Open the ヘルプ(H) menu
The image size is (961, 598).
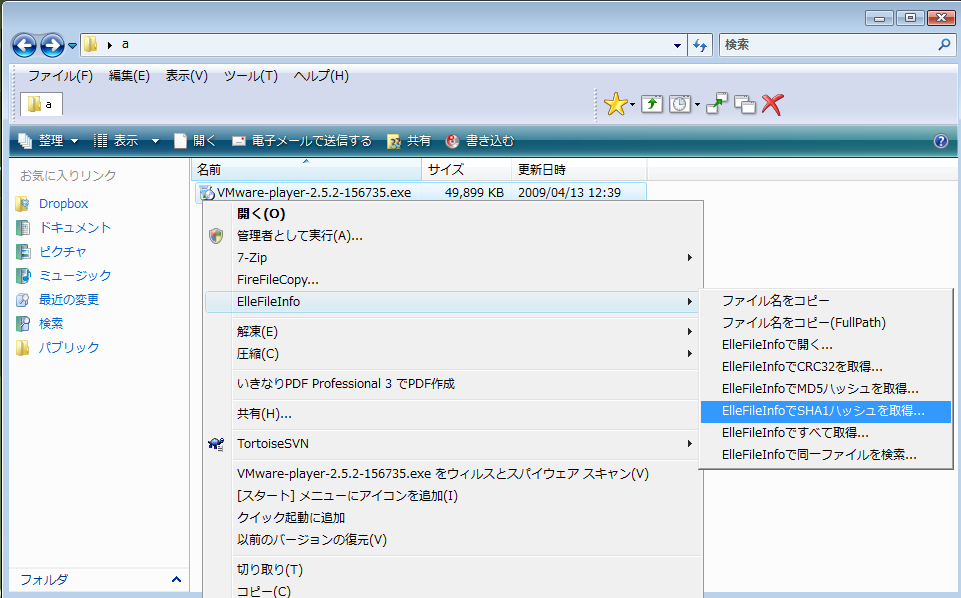pyautogui.click(x=321, y=75)
